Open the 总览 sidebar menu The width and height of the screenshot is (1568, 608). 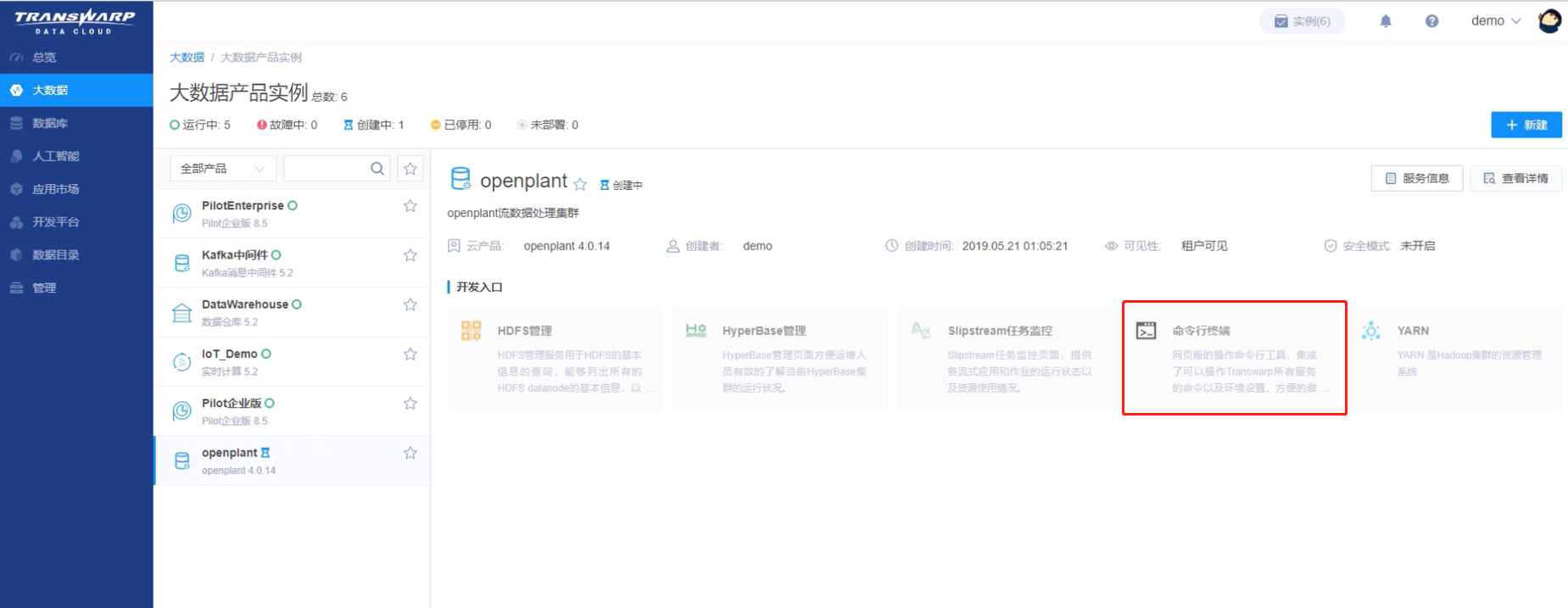pos(76,57)
